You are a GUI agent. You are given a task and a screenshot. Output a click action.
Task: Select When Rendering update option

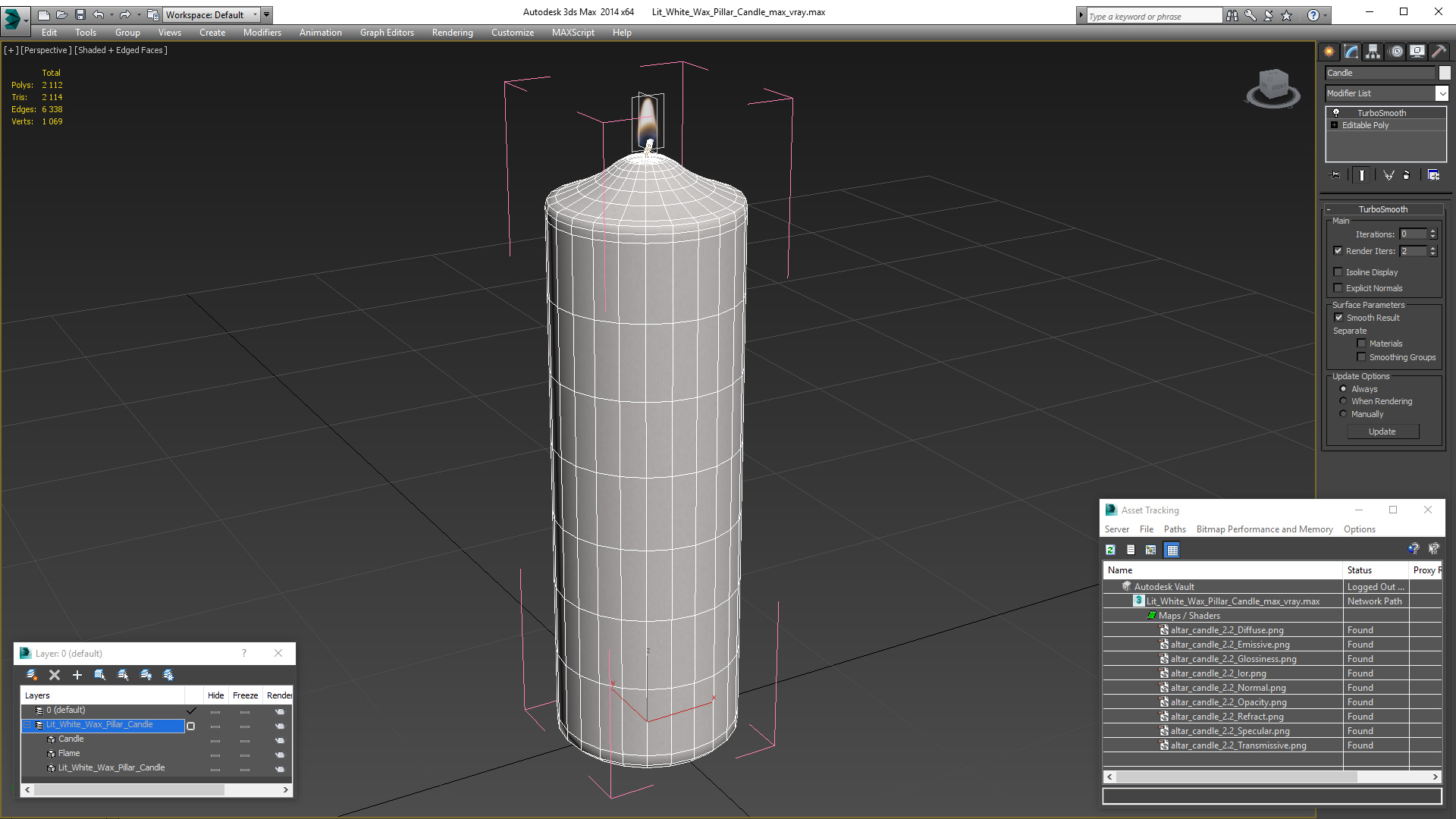(1344, 401)
